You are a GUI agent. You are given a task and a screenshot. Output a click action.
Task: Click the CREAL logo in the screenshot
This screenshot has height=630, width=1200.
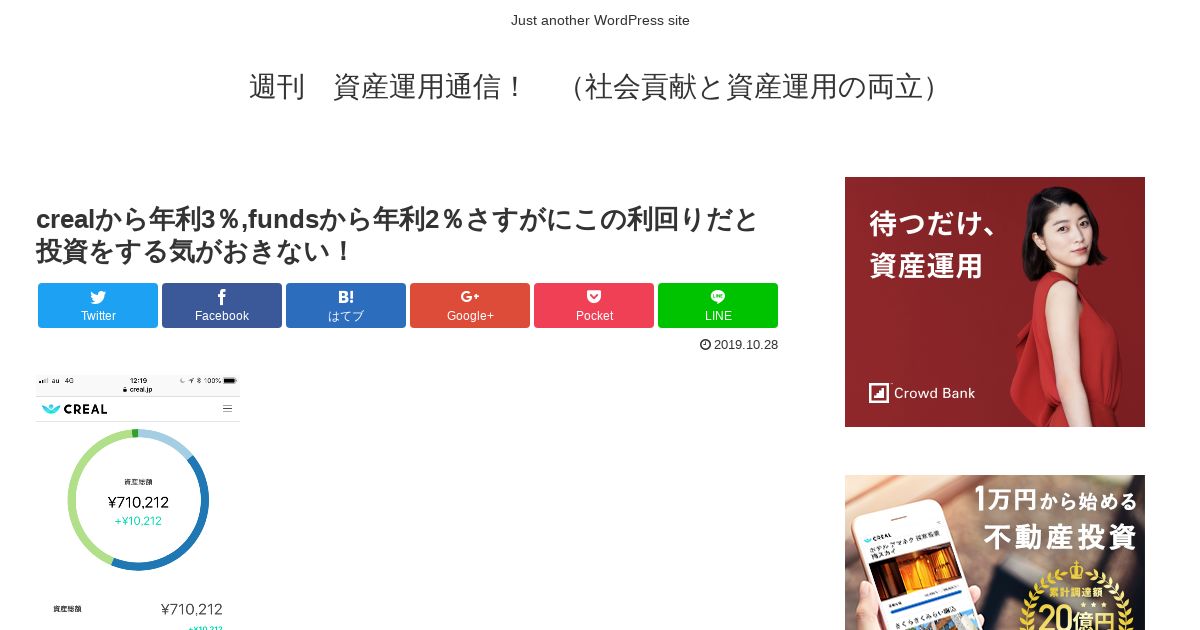pyautogui.click(x=75, y=408)
